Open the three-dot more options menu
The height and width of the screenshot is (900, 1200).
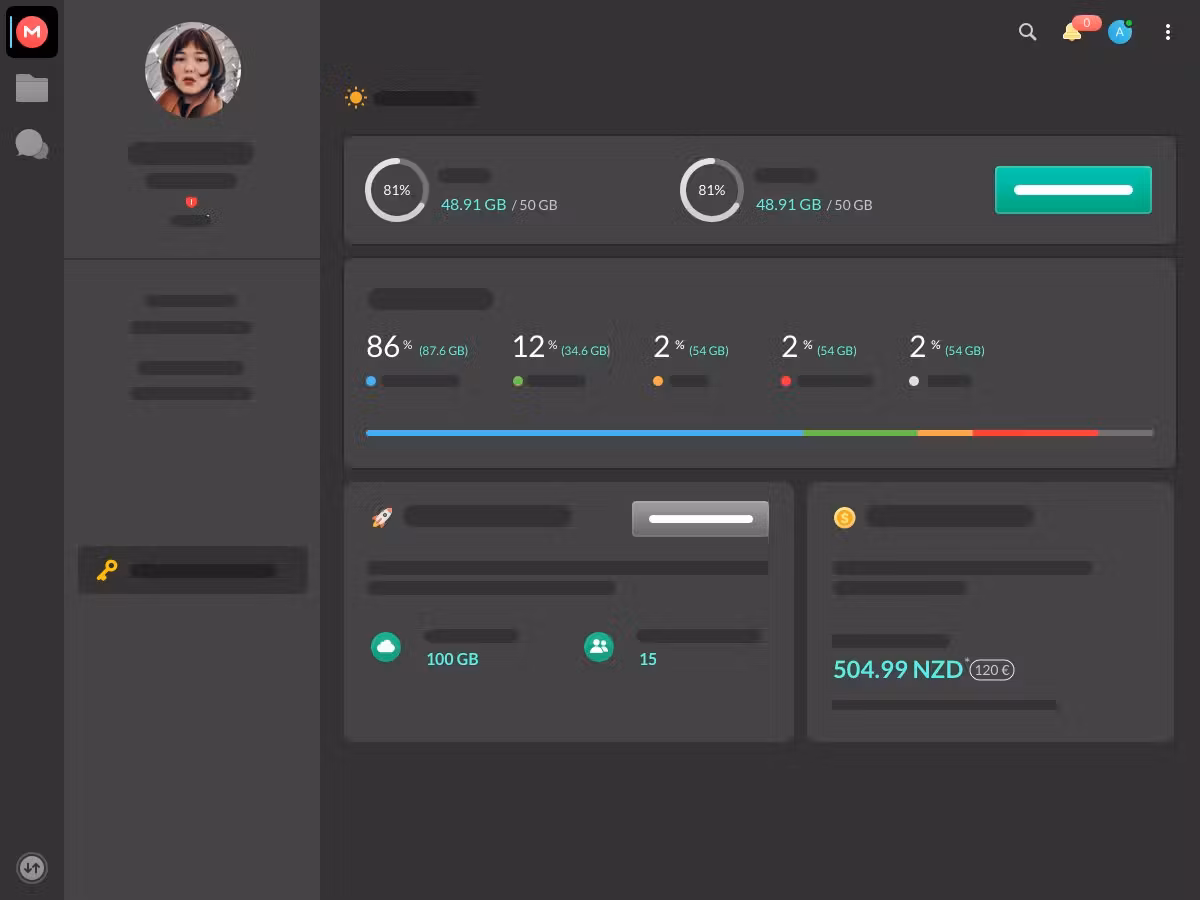[1167, 32]
